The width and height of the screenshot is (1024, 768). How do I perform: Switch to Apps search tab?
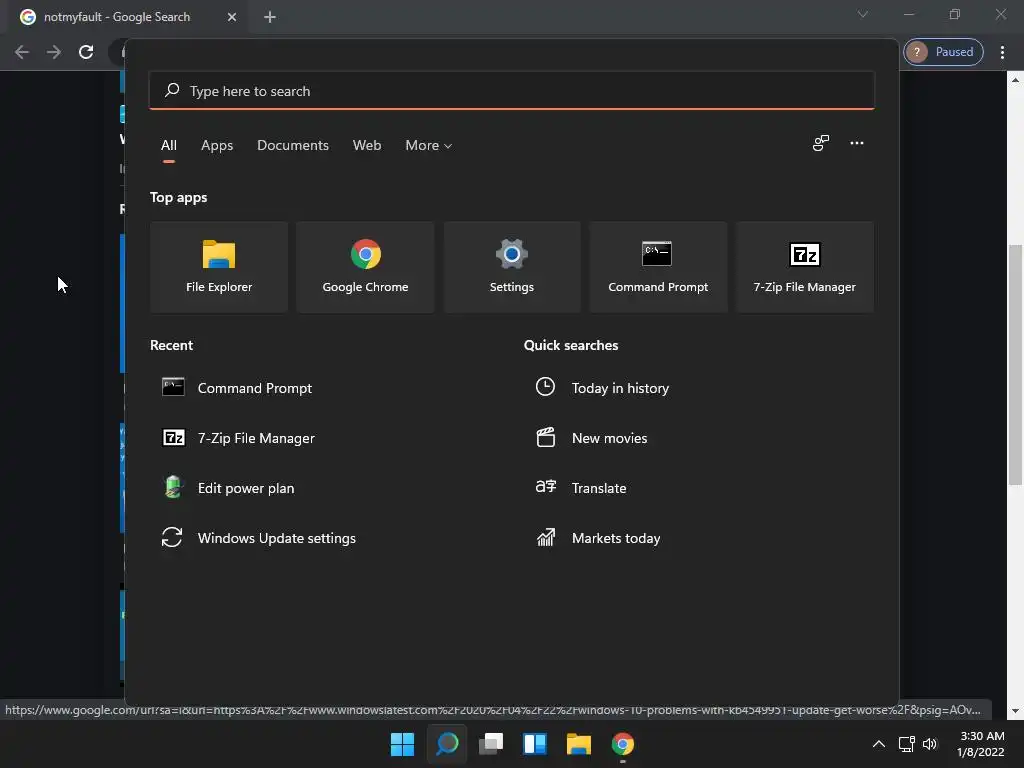(x=217, y=145)
